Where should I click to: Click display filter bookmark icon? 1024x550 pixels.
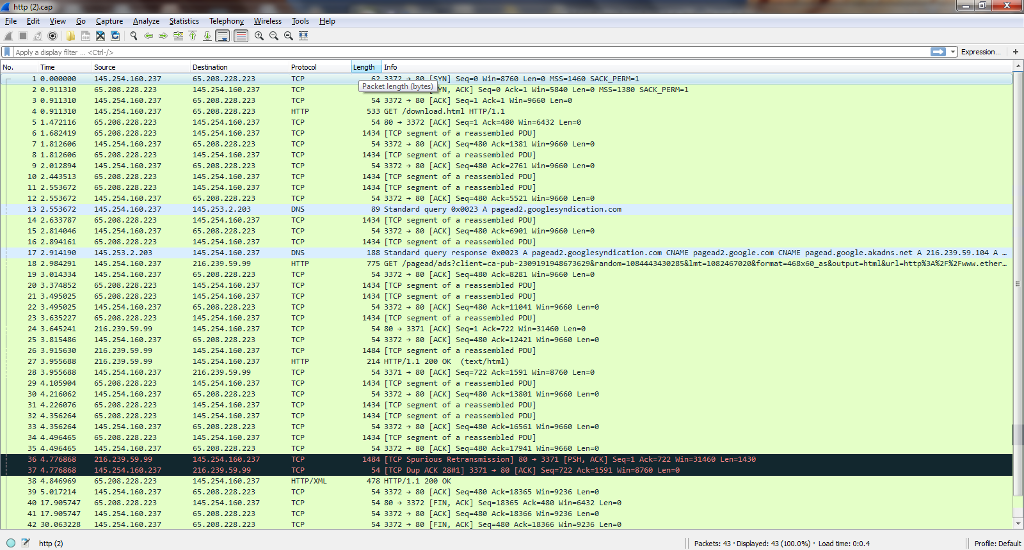[x=8, y=51]
